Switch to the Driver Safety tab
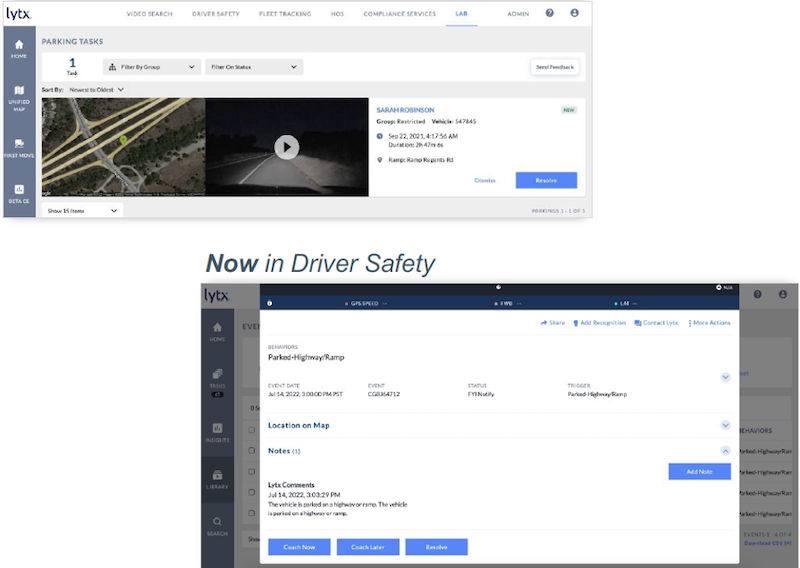This screenshot has width=800, height=568. (216, 14)
